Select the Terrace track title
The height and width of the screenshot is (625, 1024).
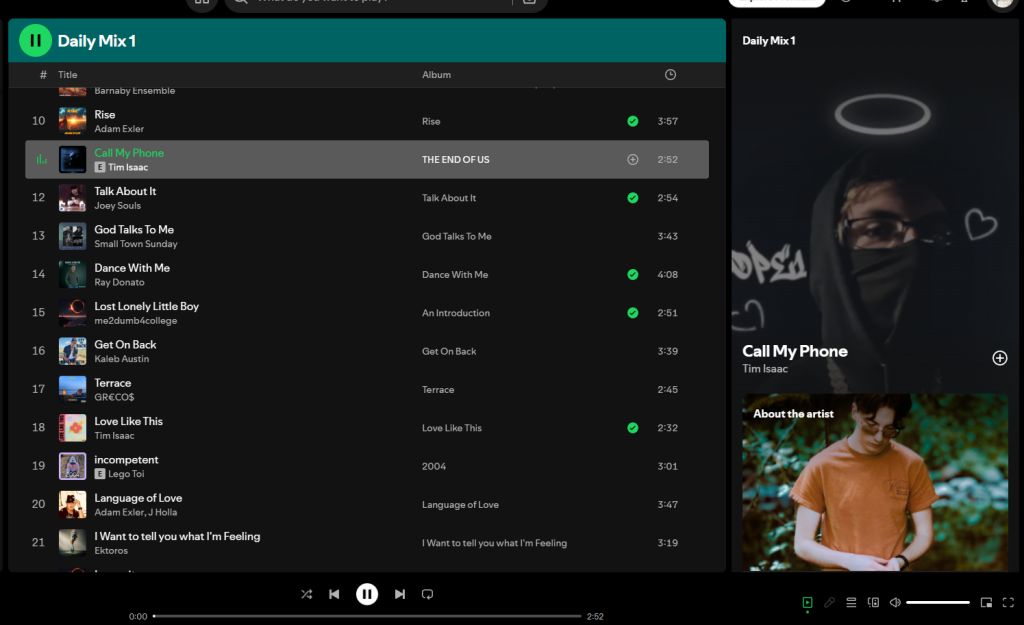pos(112,383)
